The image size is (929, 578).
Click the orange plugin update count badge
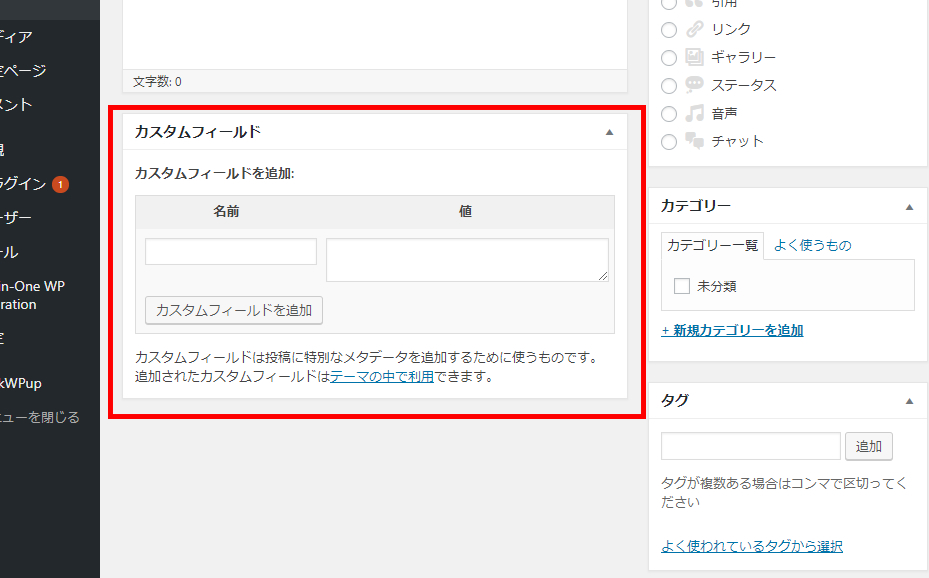click(x=60, y=184)
